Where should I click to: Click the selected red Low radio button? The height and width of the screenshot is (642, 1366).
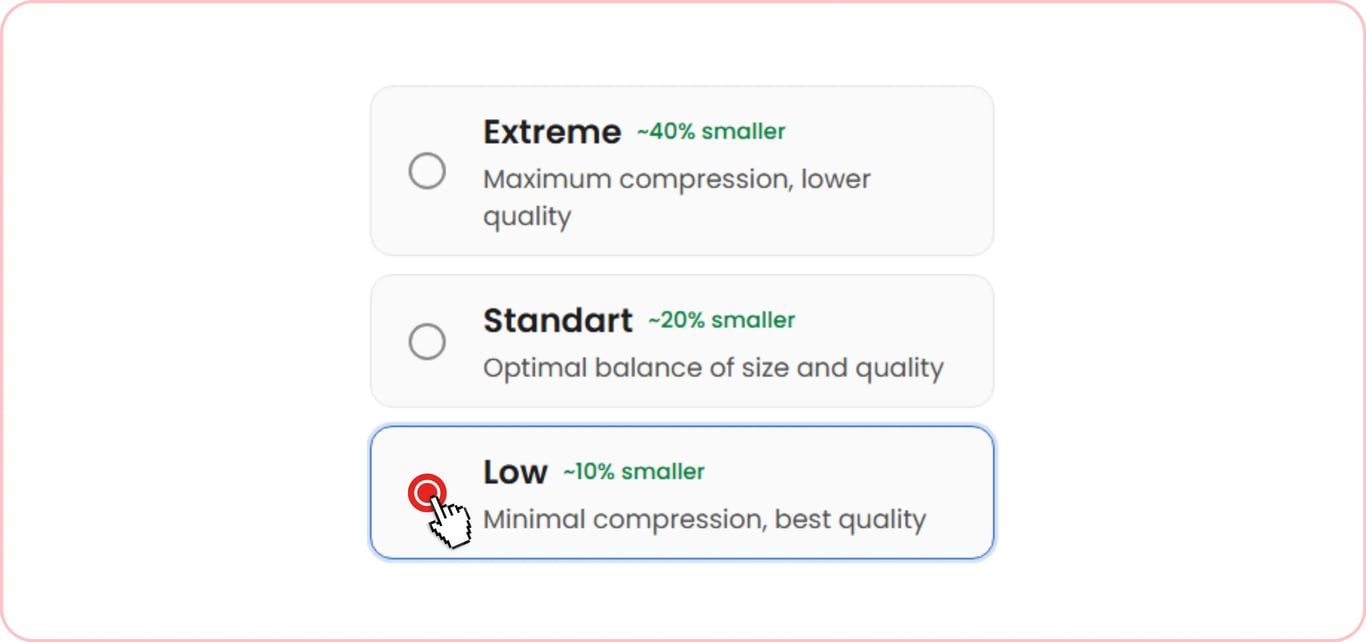427,492
